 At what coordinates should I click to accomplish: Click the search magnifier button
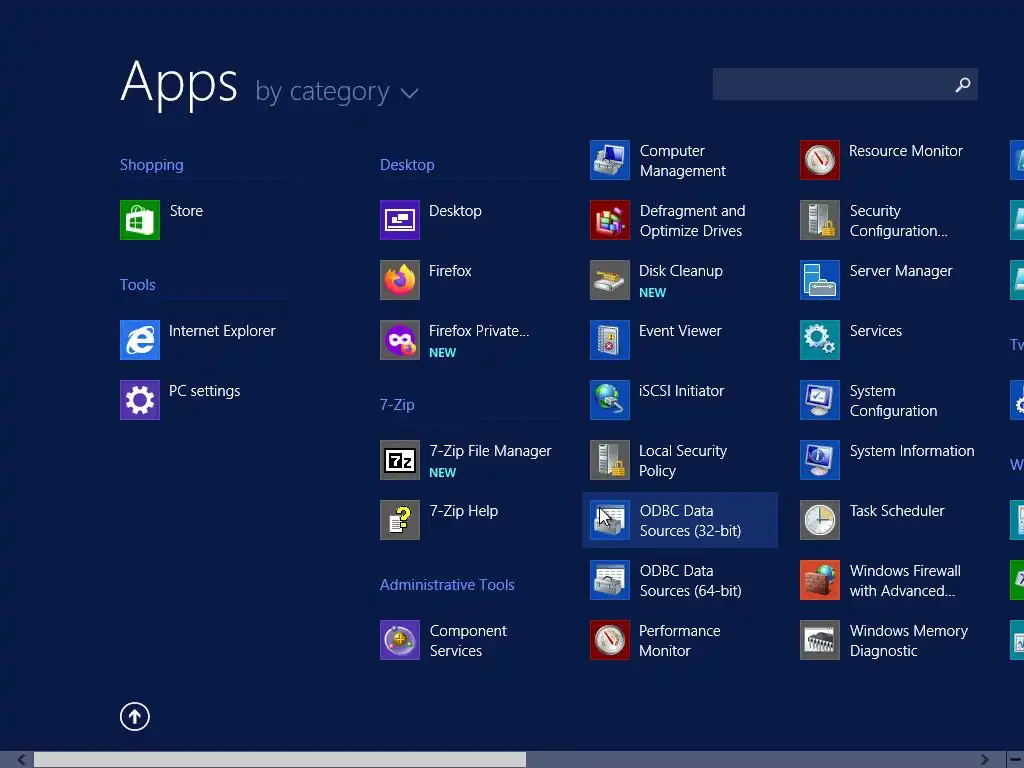[963, 84]
